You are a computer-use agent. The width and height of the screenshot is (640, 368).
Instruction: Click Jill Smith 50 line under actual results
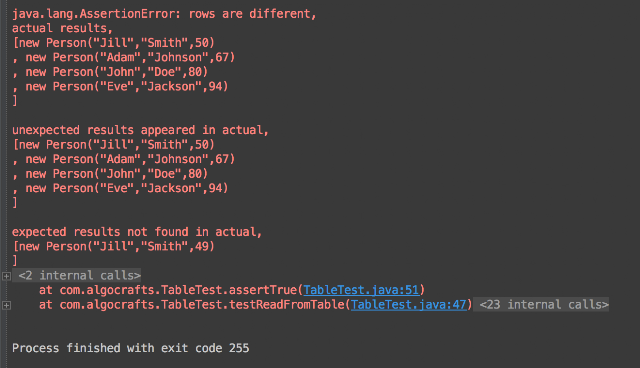[114, 43]
